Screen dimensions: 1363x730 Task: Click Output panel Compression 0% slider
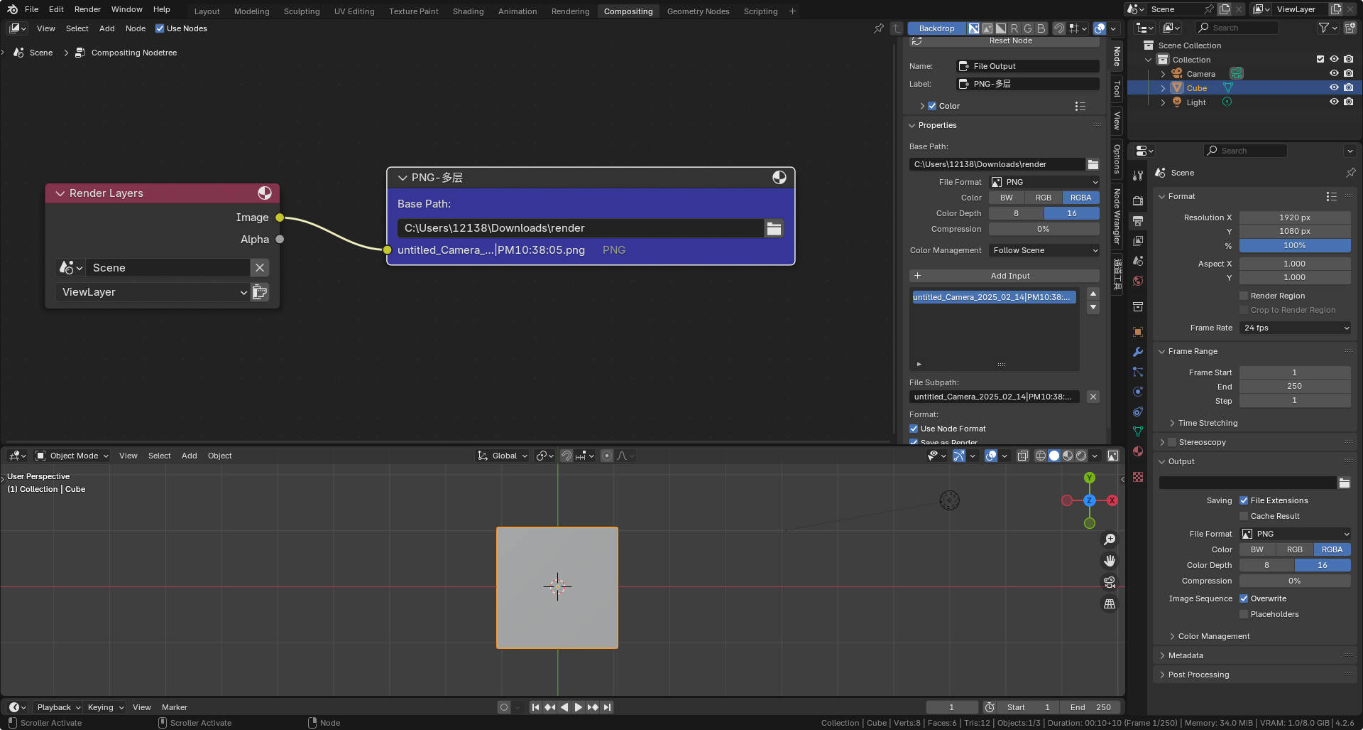click(x=1295, y=581)
